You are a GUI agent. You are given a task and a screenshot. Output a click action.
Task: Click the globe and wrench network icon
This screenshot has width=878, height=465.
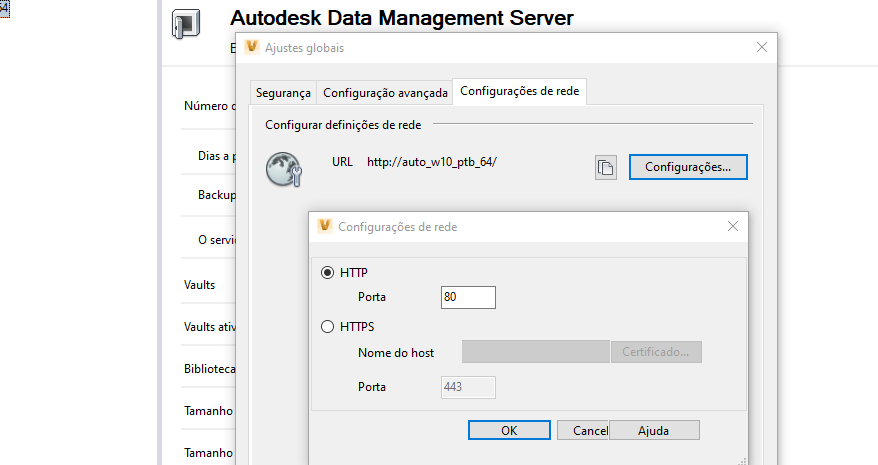pyautogui.click(x=283, y=169)
